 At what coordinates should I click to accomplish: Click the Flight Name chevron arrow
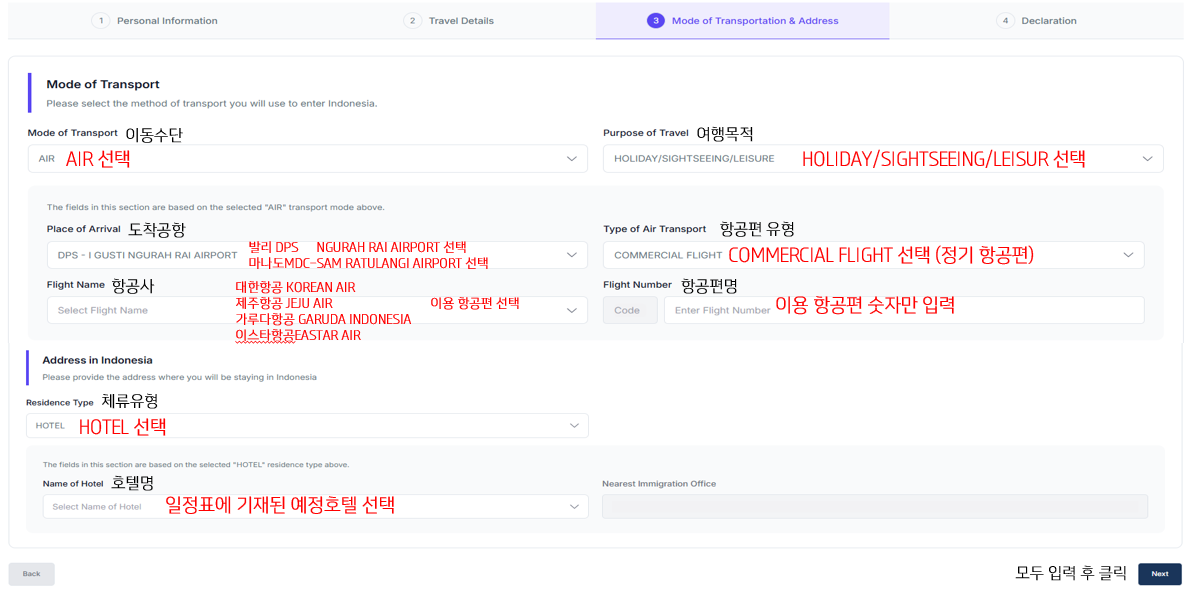(x=573, y=310)
